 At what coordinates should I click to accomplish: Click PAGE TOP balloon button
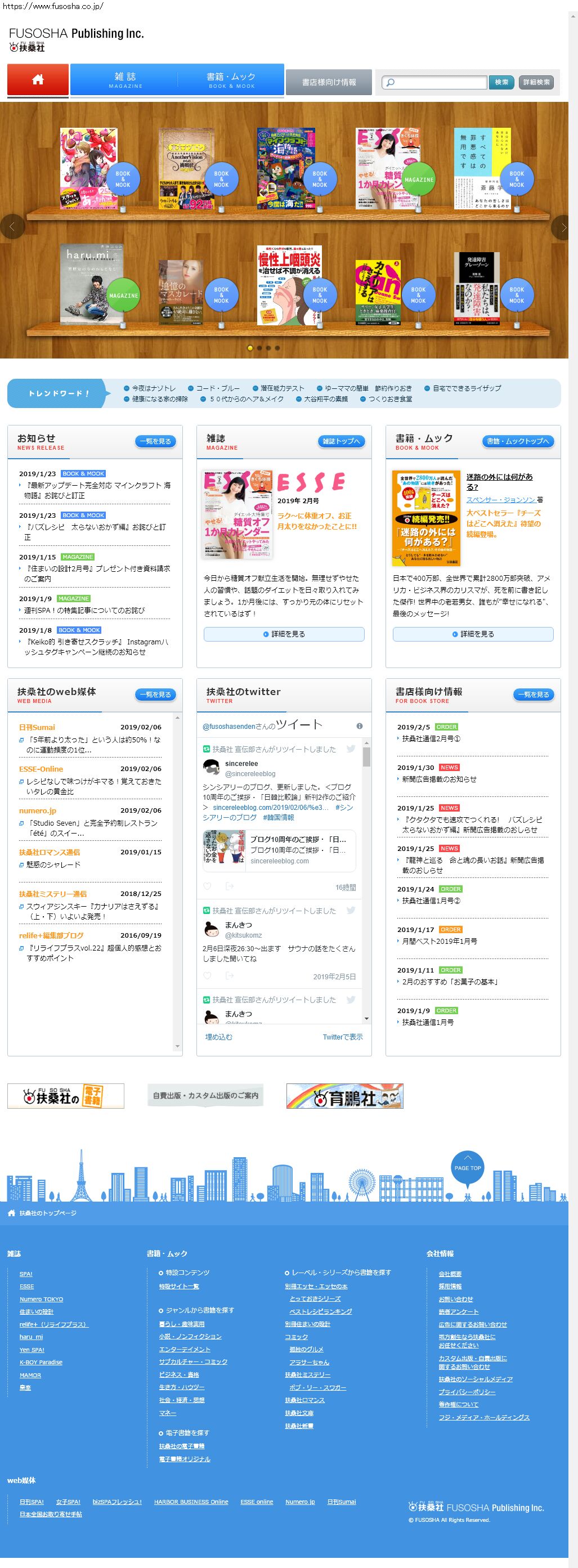467,1168
